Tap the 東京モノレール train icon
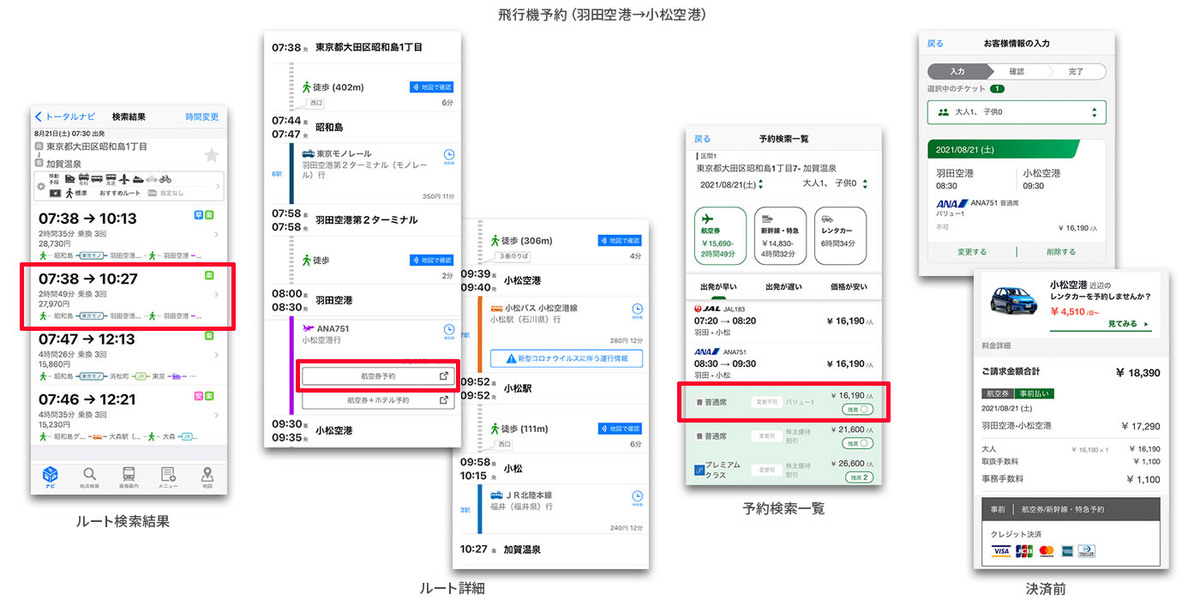This screenshot has width=1200, height=600. [x=309, y=153]
